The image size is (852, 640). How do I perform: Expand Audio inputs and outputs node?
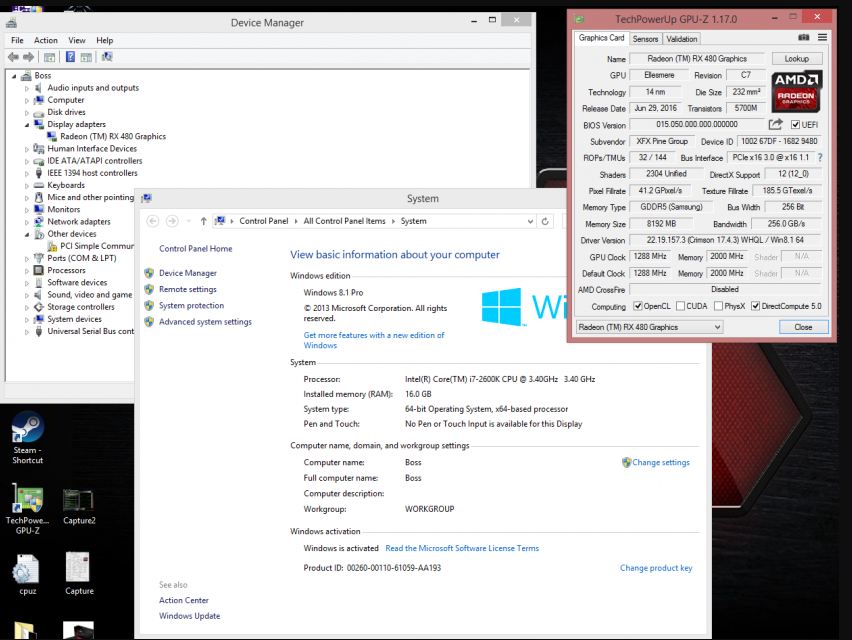27,88
